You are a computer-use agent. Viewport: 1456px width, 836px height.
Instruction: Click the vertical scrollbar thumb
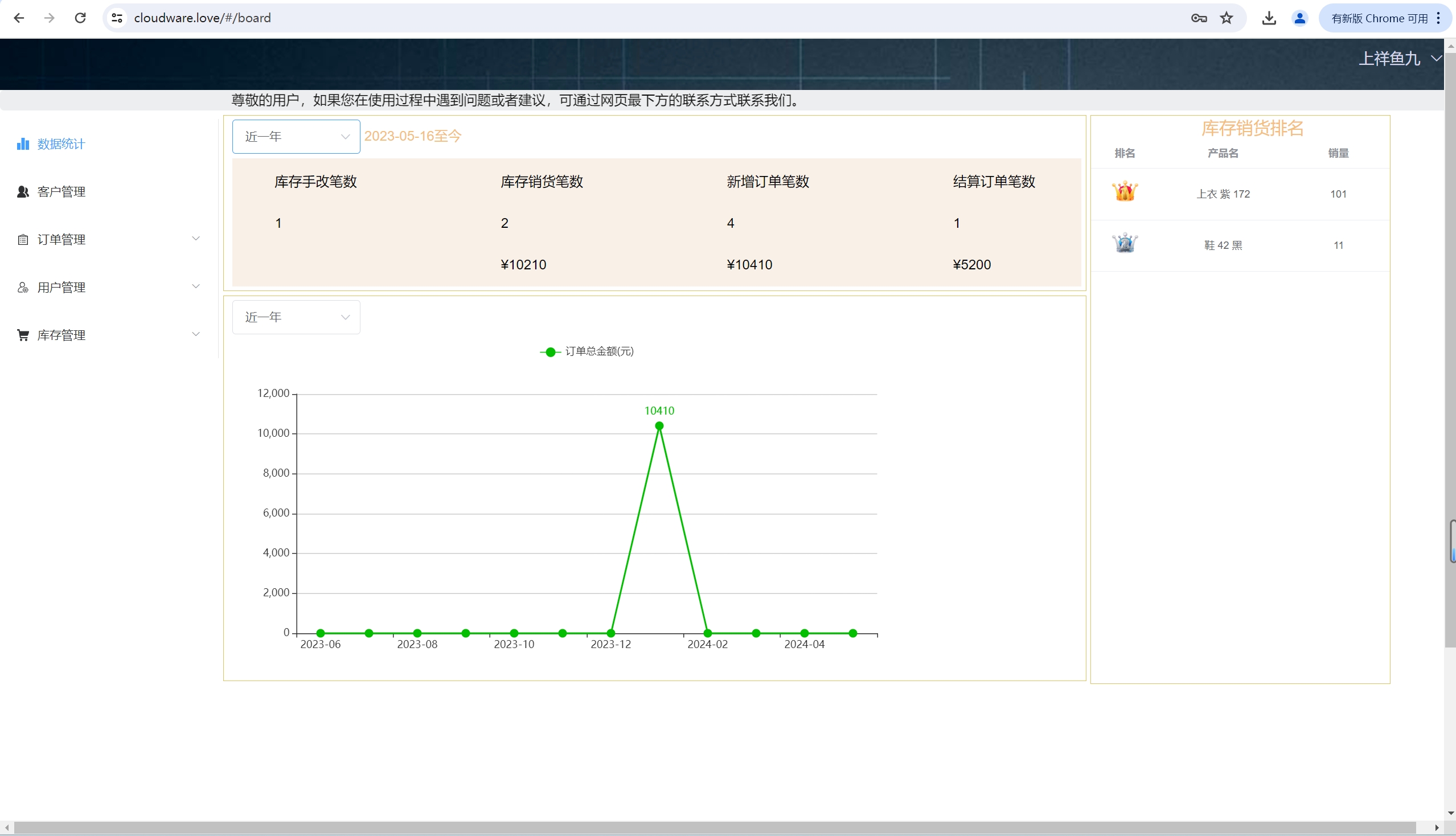point(1450,350)
